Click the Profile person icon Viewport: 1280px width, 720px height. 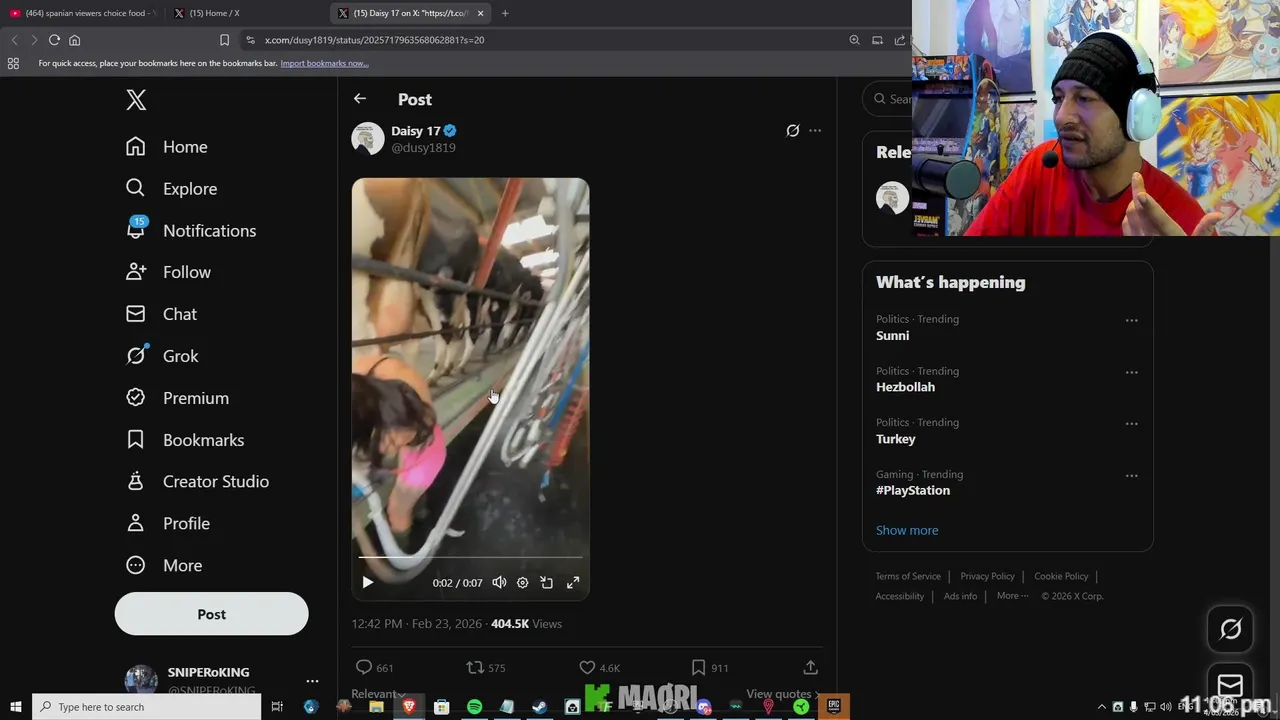(x=136, y=523)
